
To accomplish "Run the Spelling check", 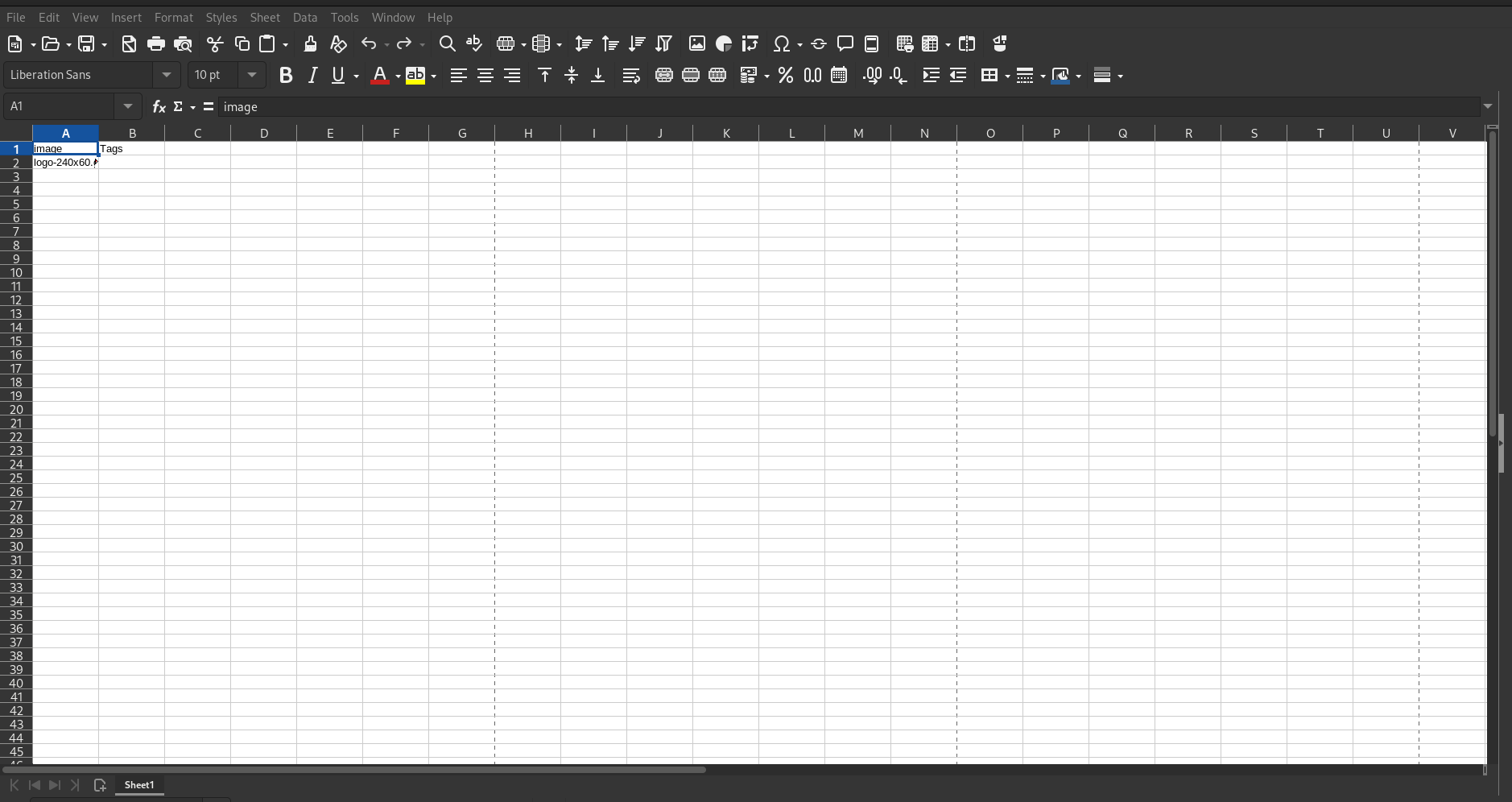I will point(474,44).
